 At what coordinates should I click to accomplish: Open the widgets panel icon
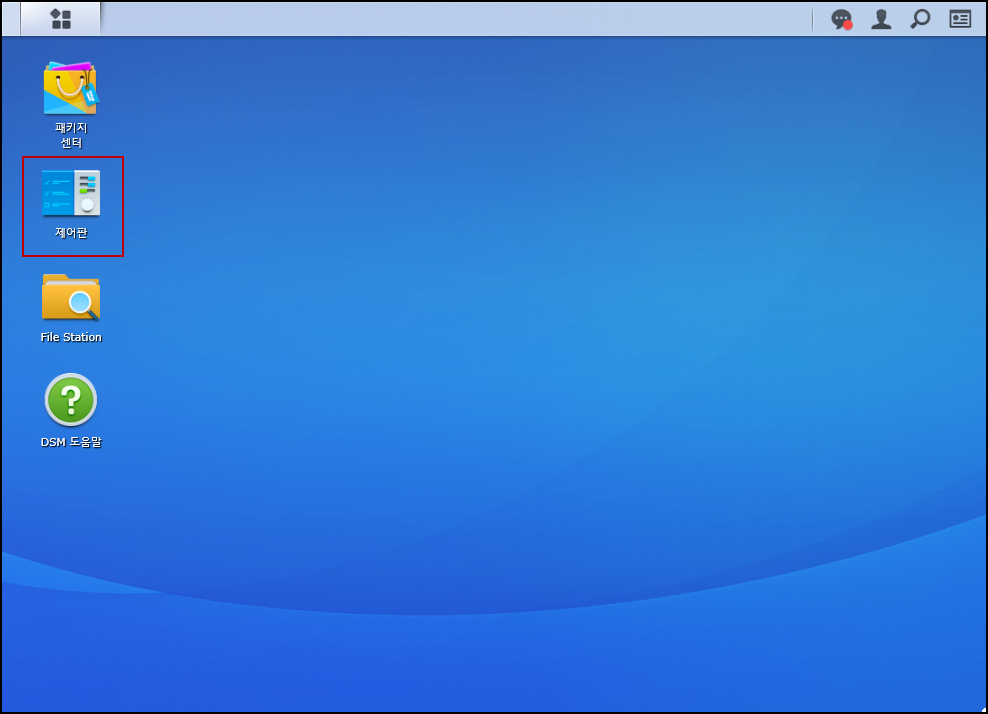click(x=960, y=19)
